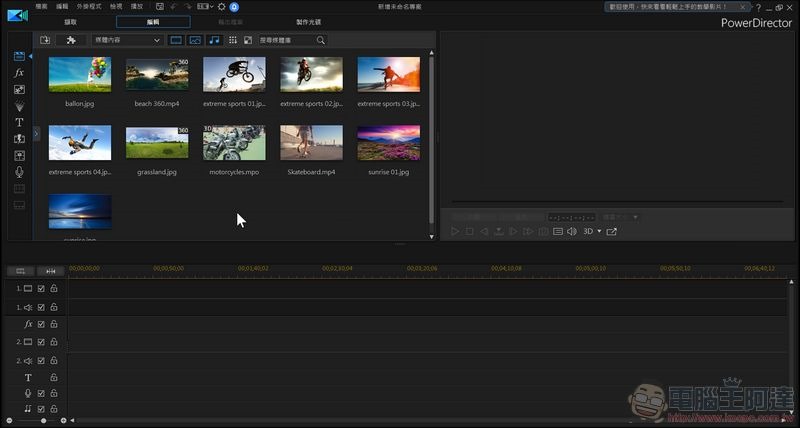
Task: Click the plug-ins puzzle piece icon
Action: 71,40
